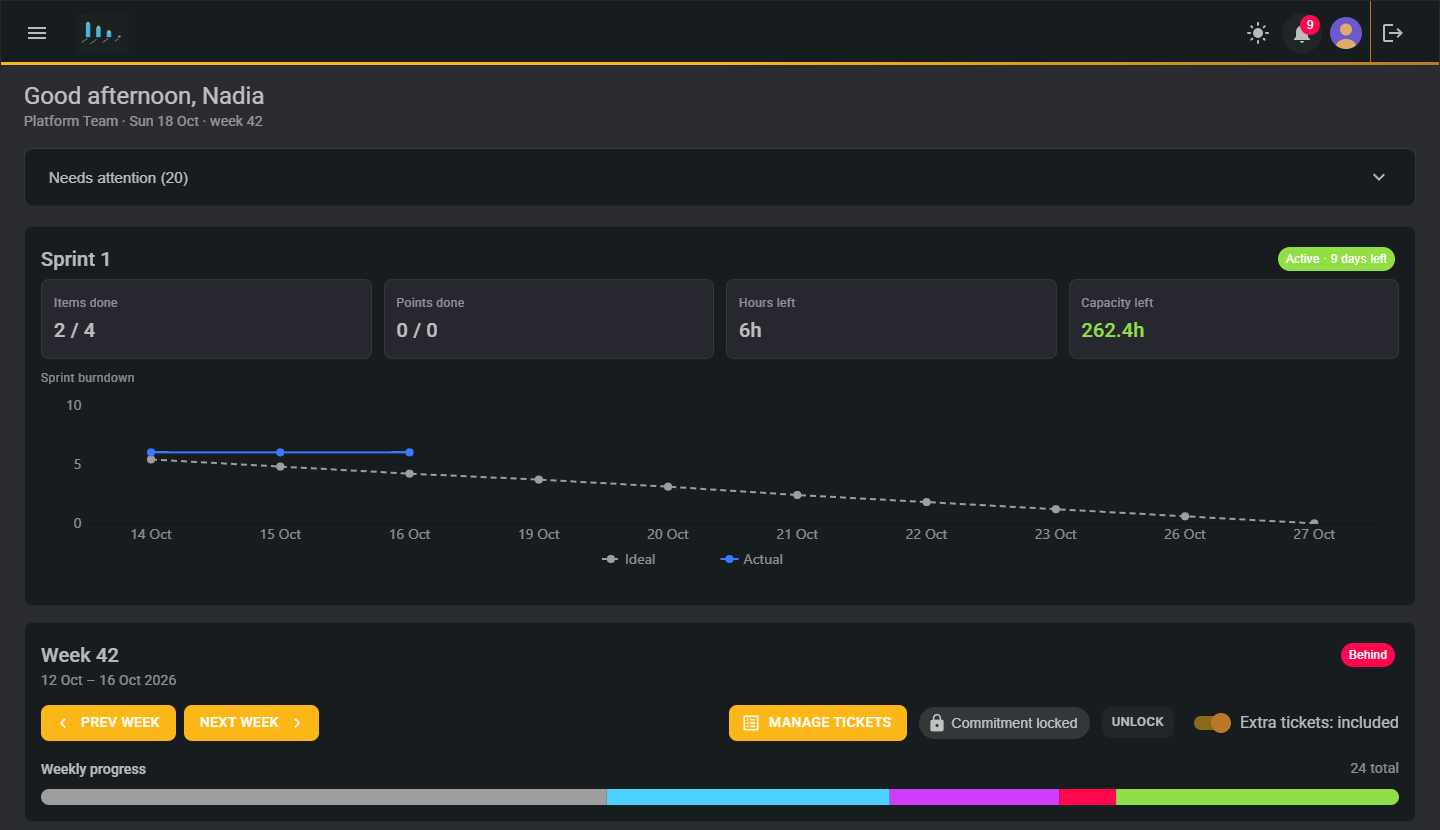Image resolution: width=1440 pixels, height=830 pixels.
Task: Click the '24 total' label
Action: [1374, 768]
